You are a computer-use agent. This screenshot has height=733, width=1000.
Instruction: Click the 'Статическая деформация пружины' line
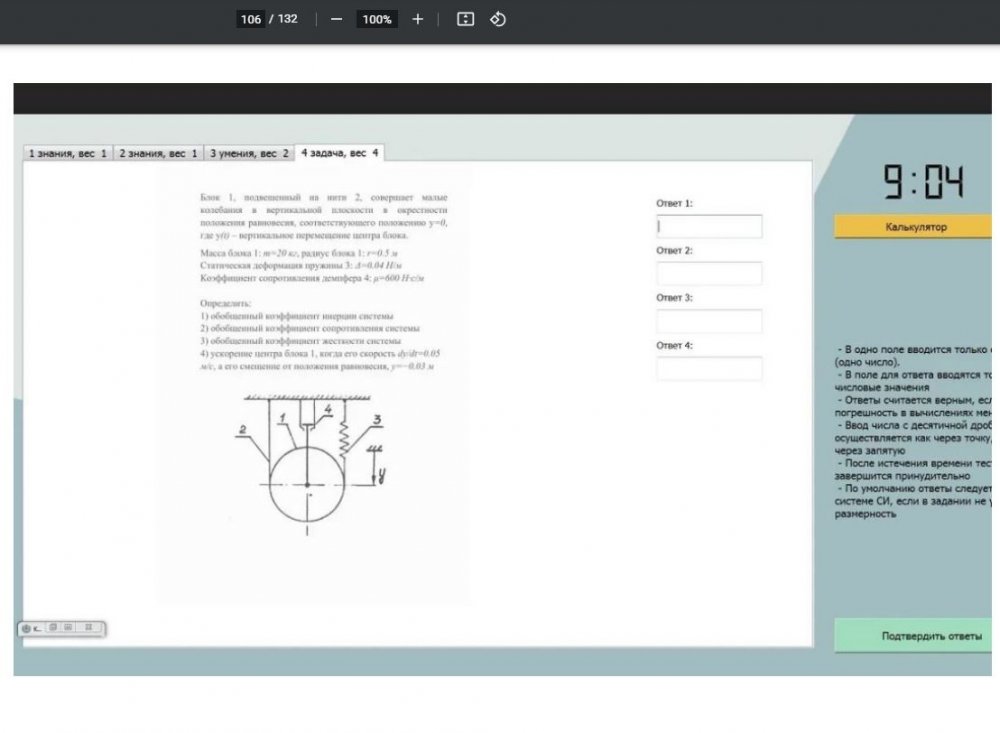click(x=301, y=265)
